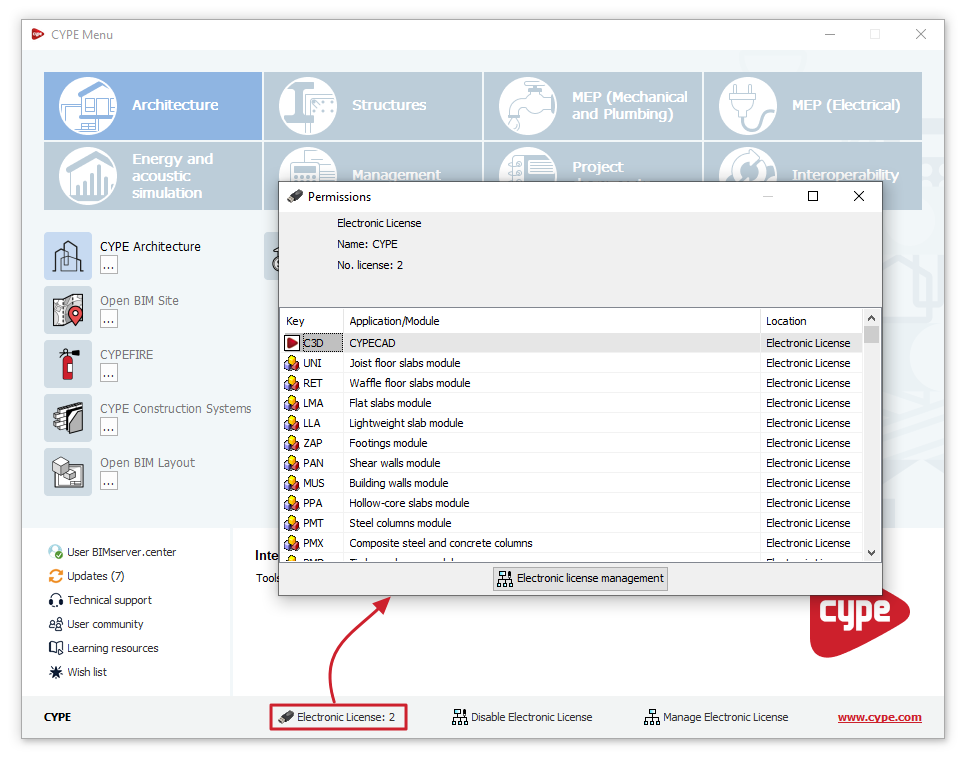The width and height of the screenshot is (963, 759).
Task: Open User BIMserver.center link
Action: click(112, 552)
